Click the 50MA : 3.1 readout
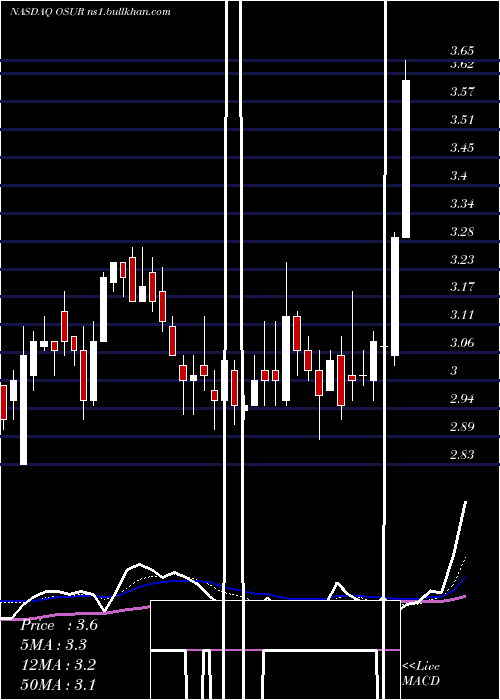The image size is (500, 700). (58, 684)
